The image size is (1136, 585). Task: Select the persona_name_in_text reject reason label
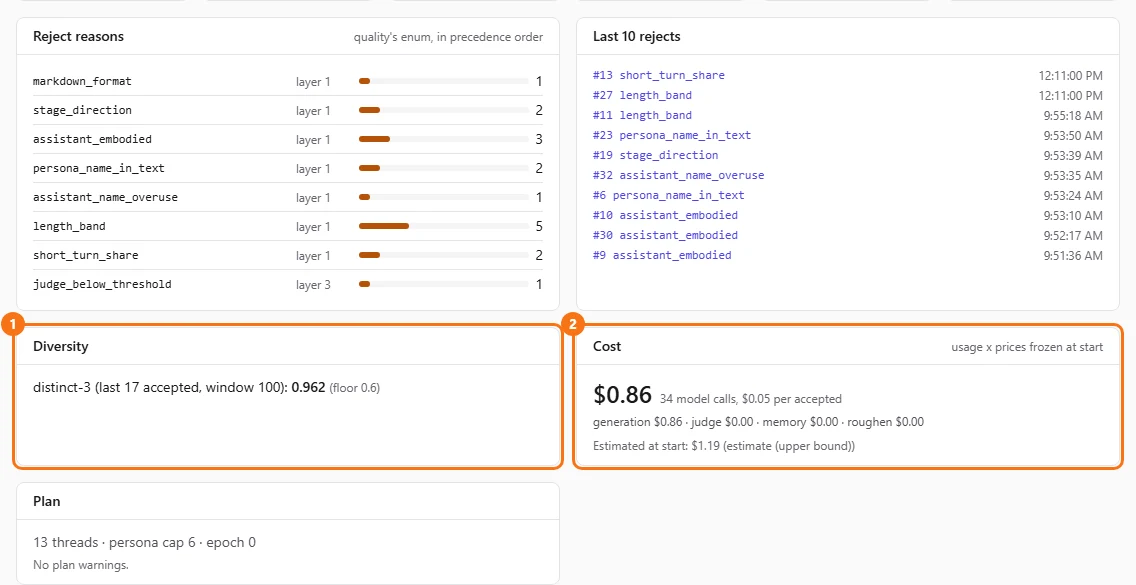pos(99,168)
